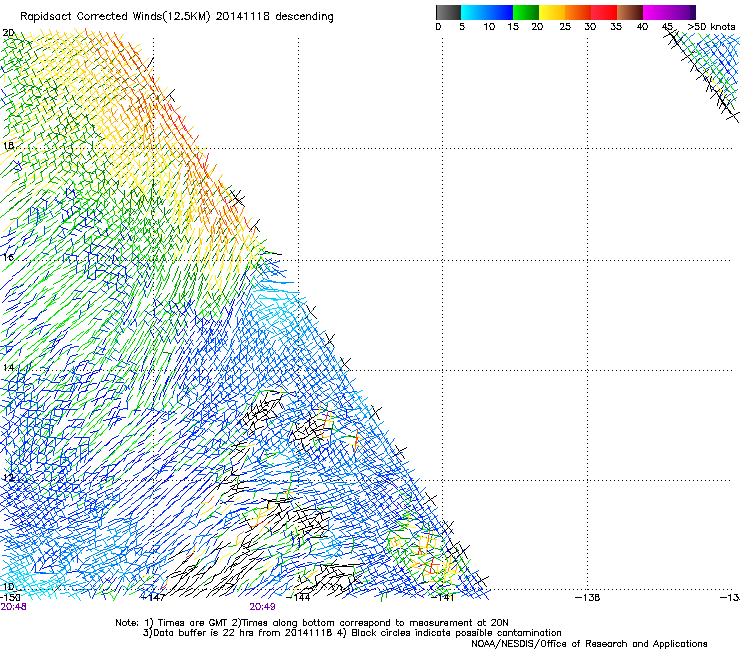Click the yellow 20-25 knots legend segment

[x=552, y=12]
